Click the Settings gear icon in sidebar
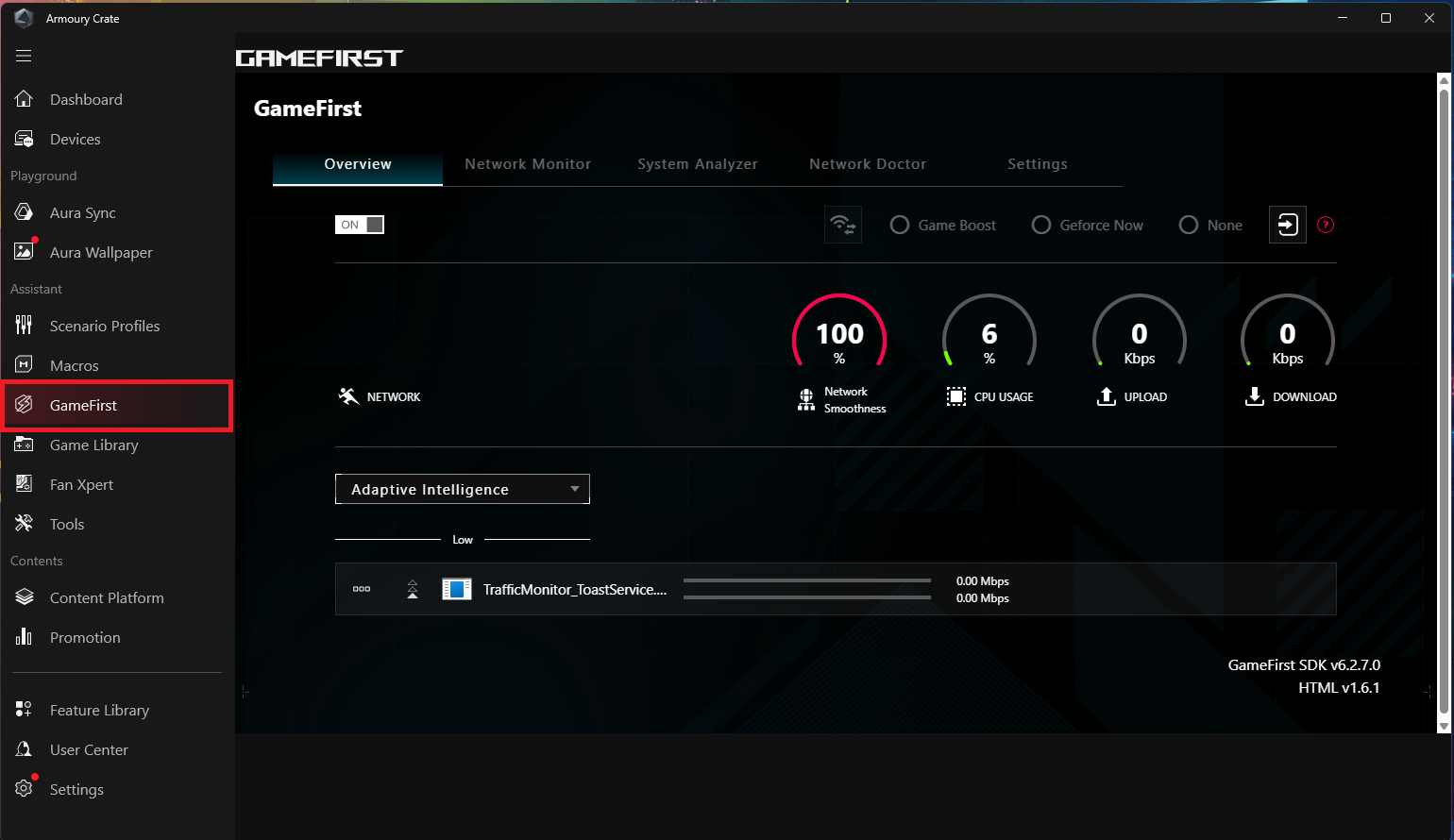Image resolution: width=1454 pixels, height=840 pixels. click(x=24, y=789)
